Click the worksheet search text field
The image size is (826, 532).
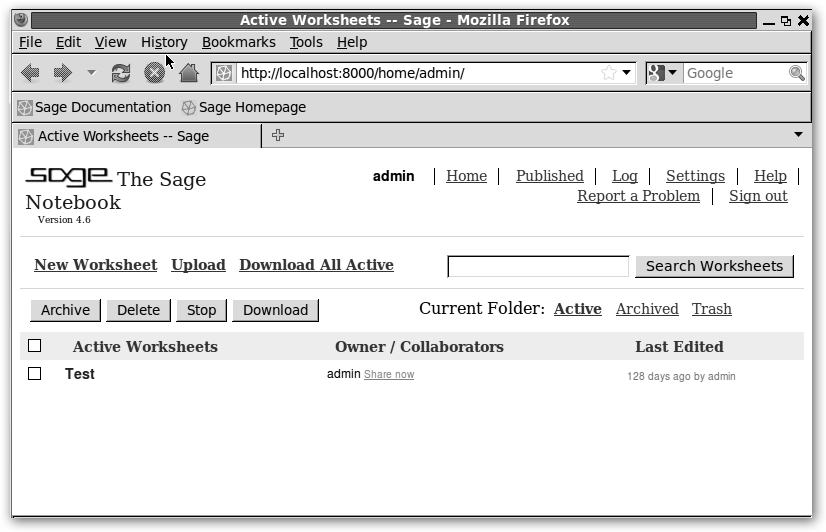[538, 266]
